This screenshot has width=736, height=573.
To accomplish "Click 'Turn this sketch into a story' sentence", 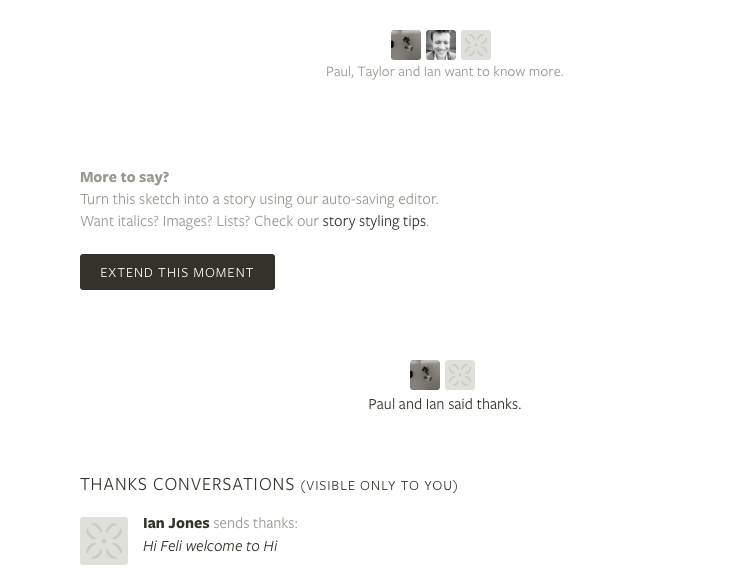I will tap(168, 199).
